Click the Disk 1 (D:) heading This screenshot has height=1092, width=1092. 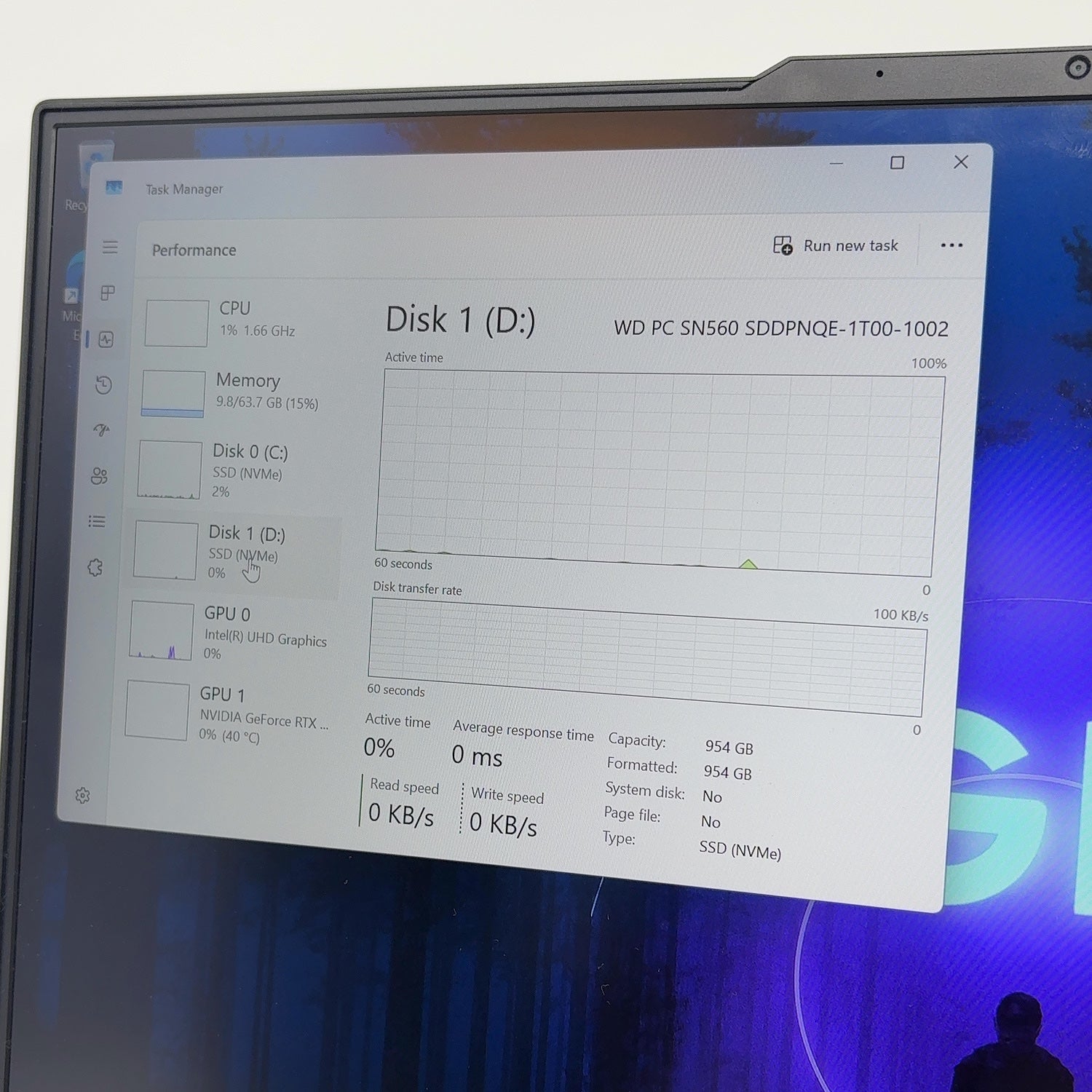coord(460,320)
